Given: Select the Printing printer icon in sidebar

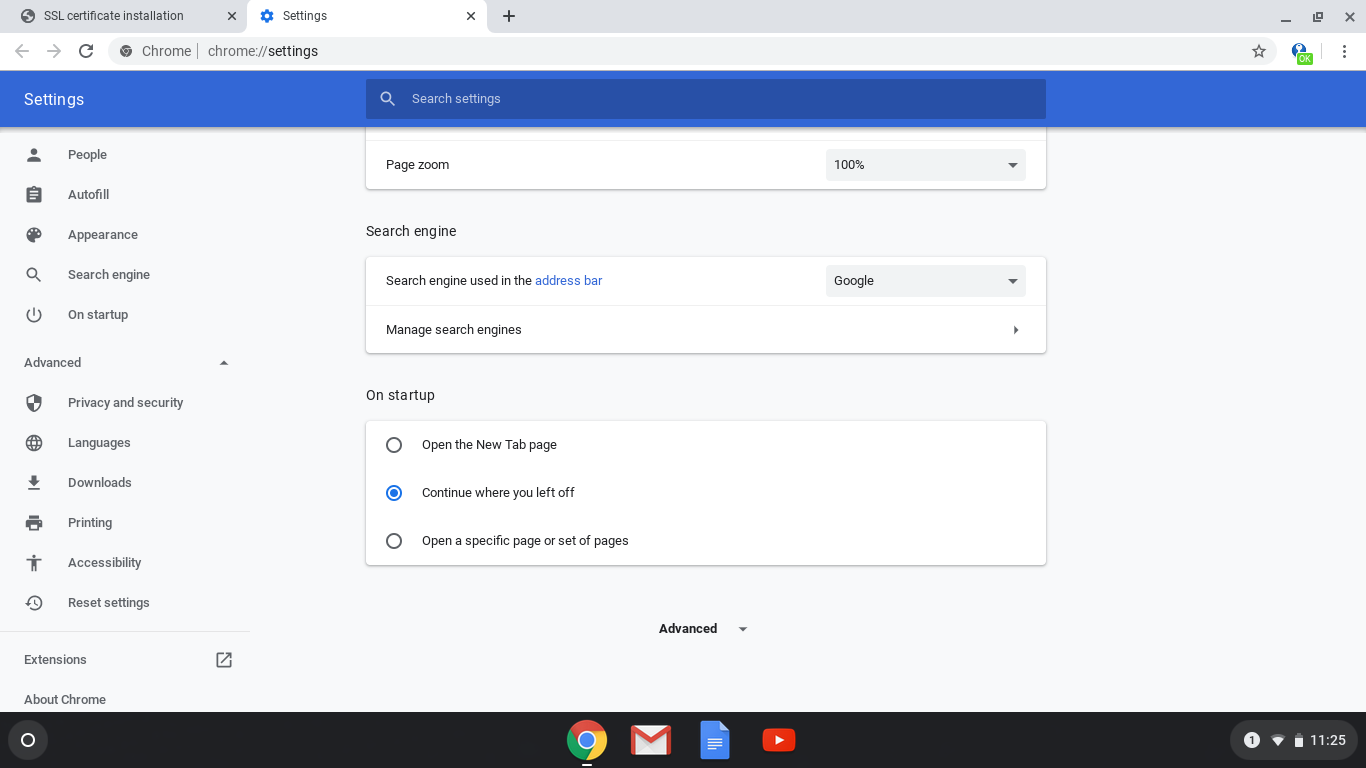Looking at the screenshot, I should click(x=33, y=522).
